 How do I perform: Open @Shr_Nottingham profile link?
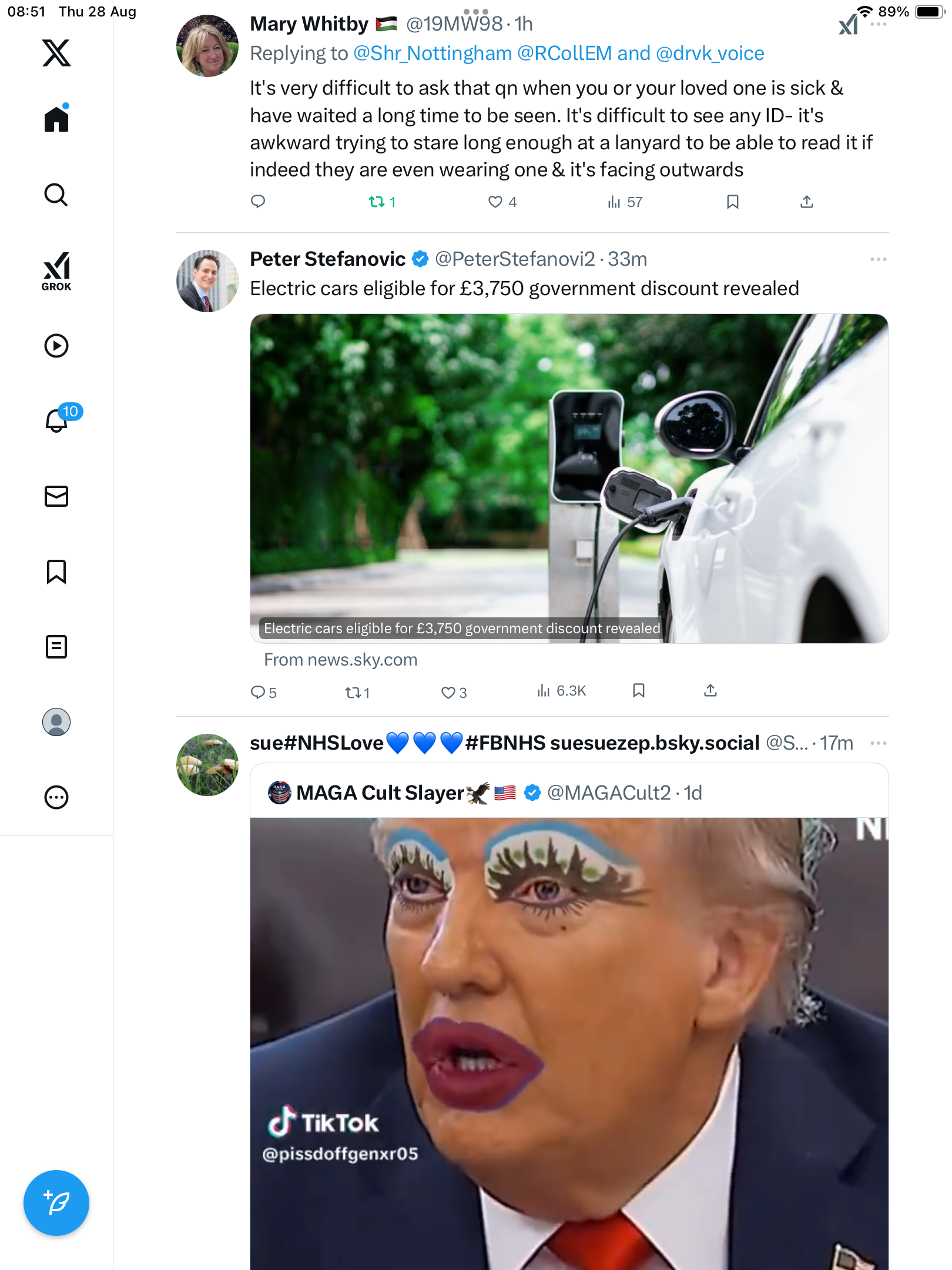pos(433,54)
